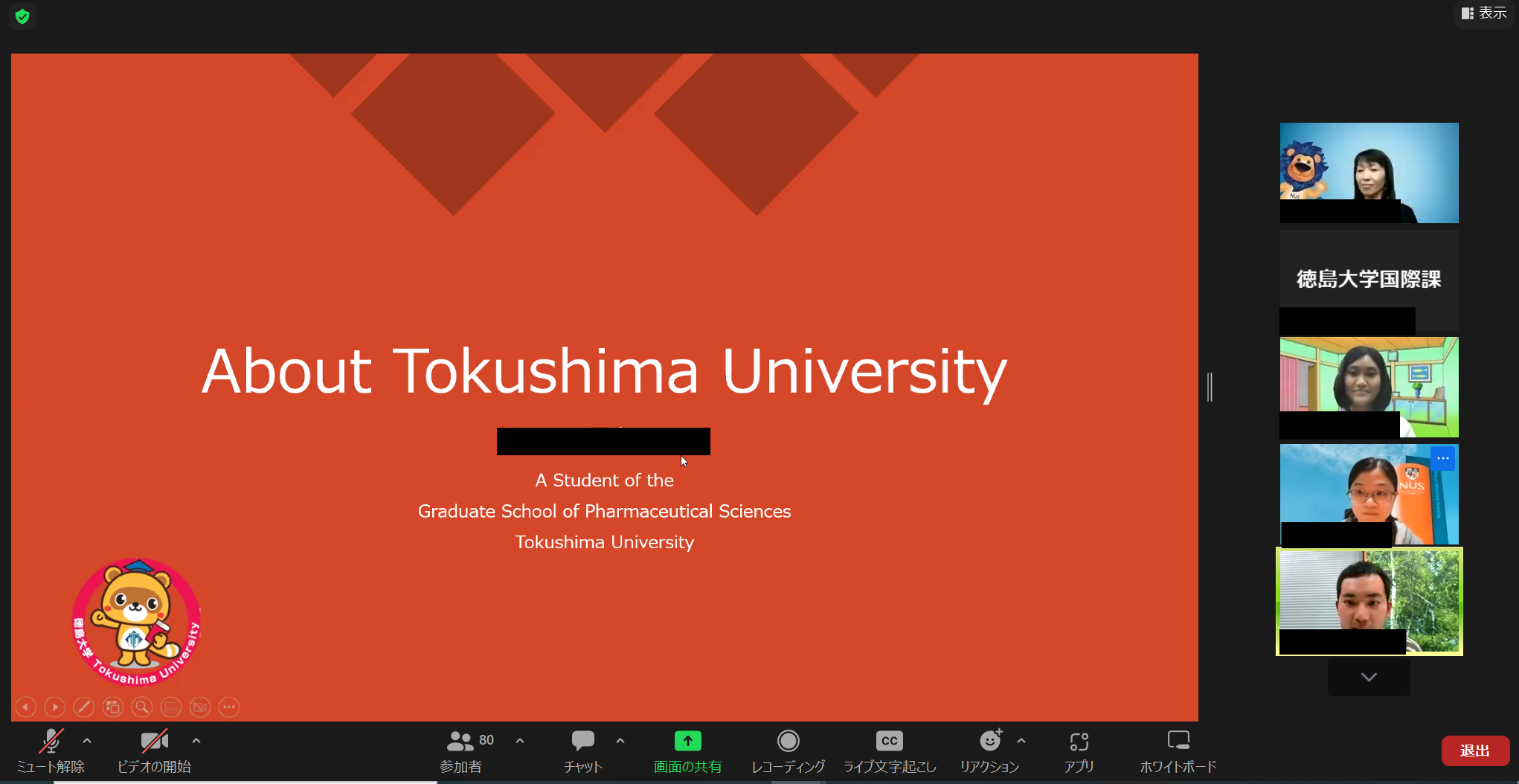Open the blue ellipsis on NUS participant video

pyautogui.click(x=1443, y=458)
